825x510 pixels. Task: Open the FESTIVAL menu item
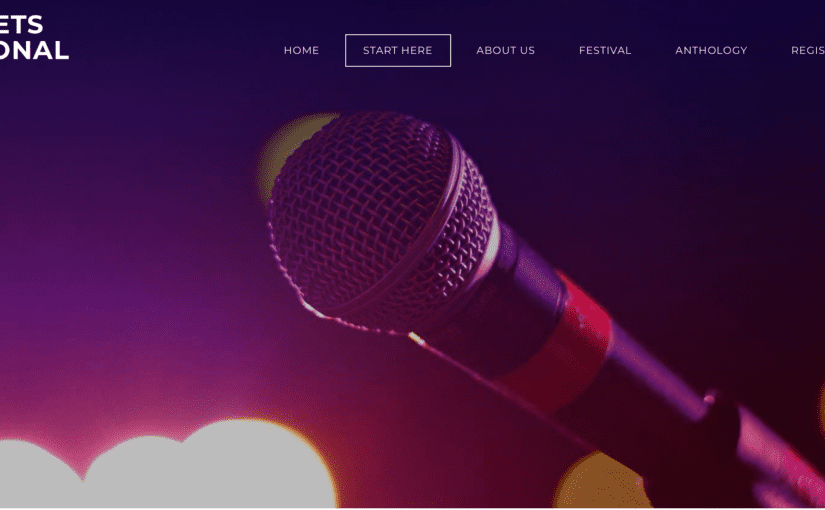(605, 51)
